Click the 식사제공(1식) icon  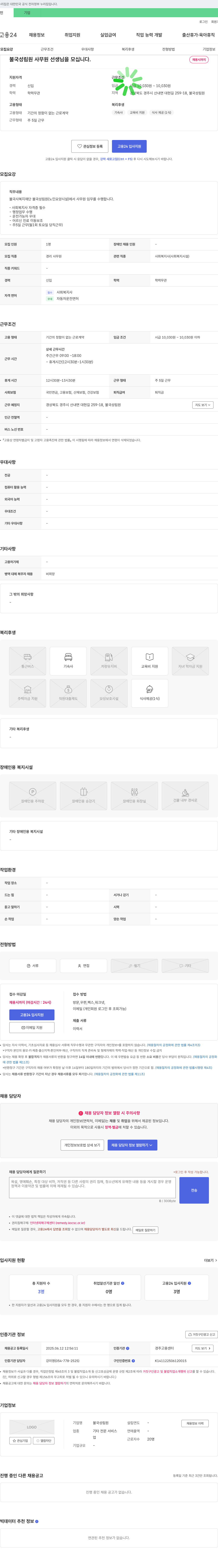150,693
